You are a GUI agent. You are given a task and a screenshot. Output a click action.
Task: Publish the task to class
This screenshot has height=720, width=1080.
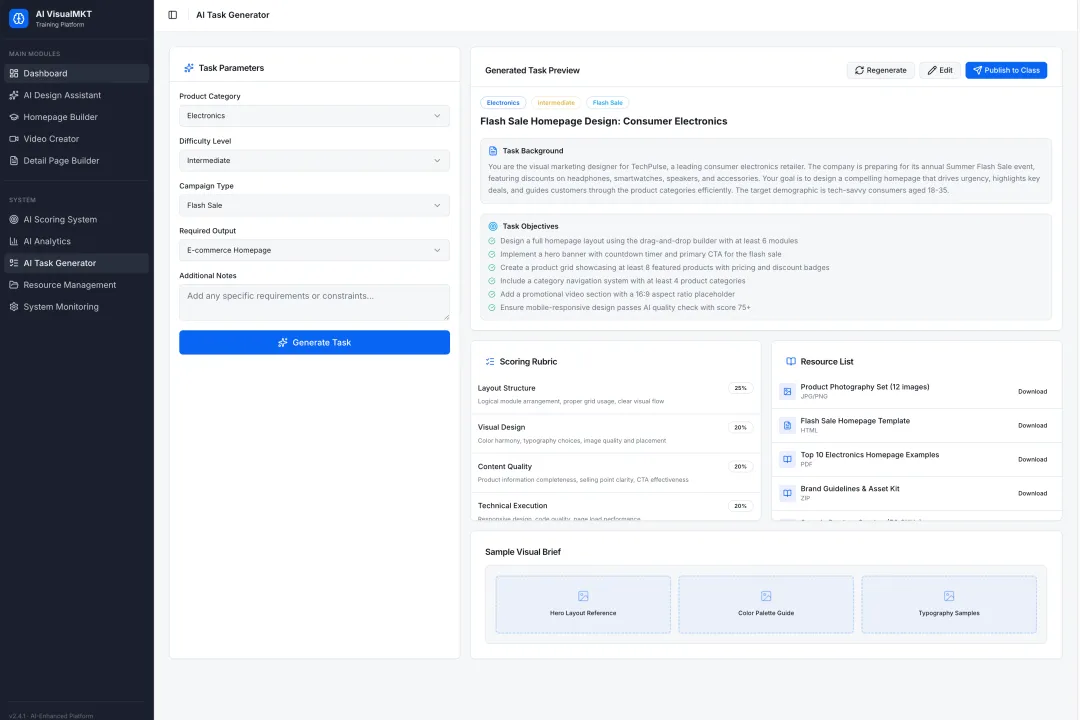1006,70
